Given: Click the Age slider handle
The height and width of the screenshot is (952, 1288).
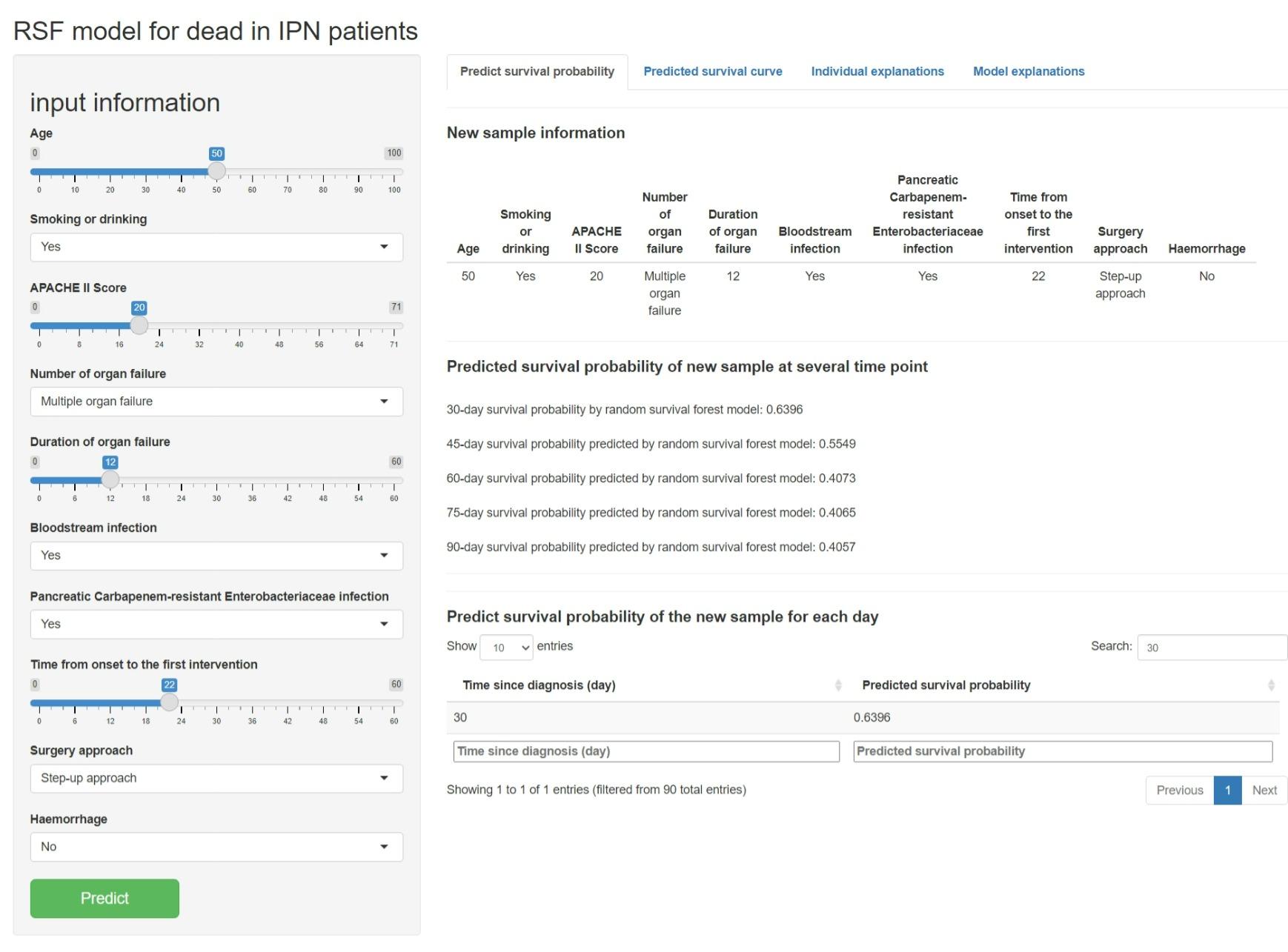Looking at the screenshot, I should click(216, 171).
